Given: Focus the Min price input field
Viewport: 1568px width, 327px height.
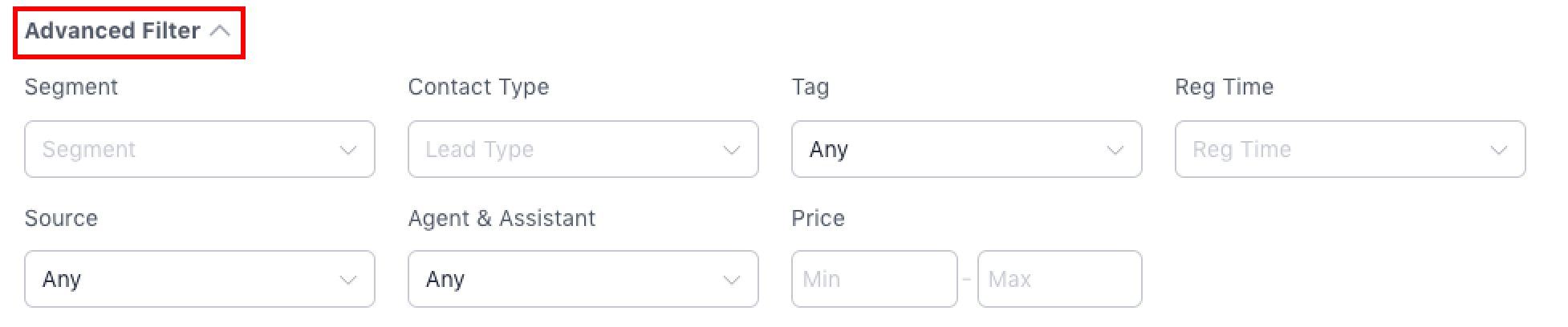Looking at the screenshot, I should point(874,279).
